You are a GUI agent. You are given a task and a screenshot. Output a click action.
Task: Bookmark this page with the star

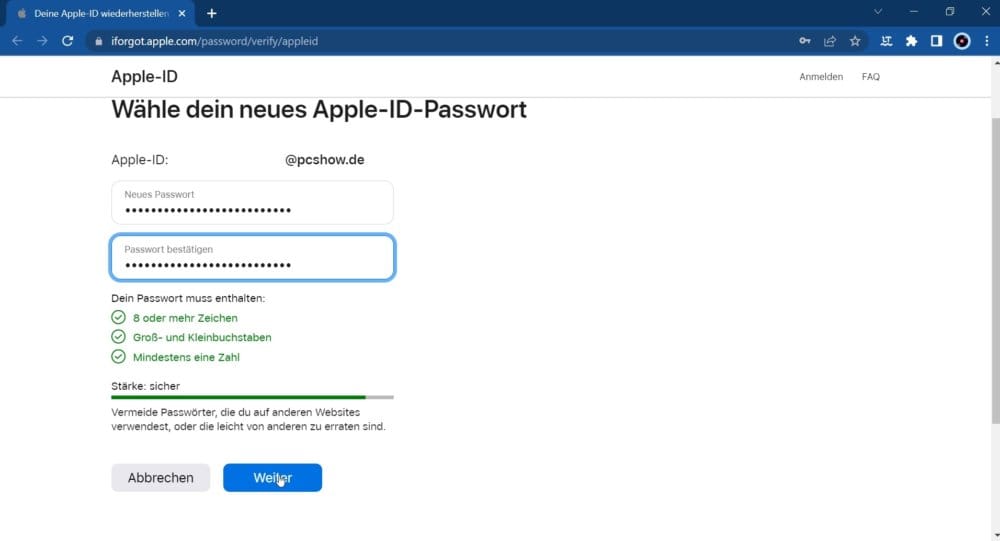(855, 41)
